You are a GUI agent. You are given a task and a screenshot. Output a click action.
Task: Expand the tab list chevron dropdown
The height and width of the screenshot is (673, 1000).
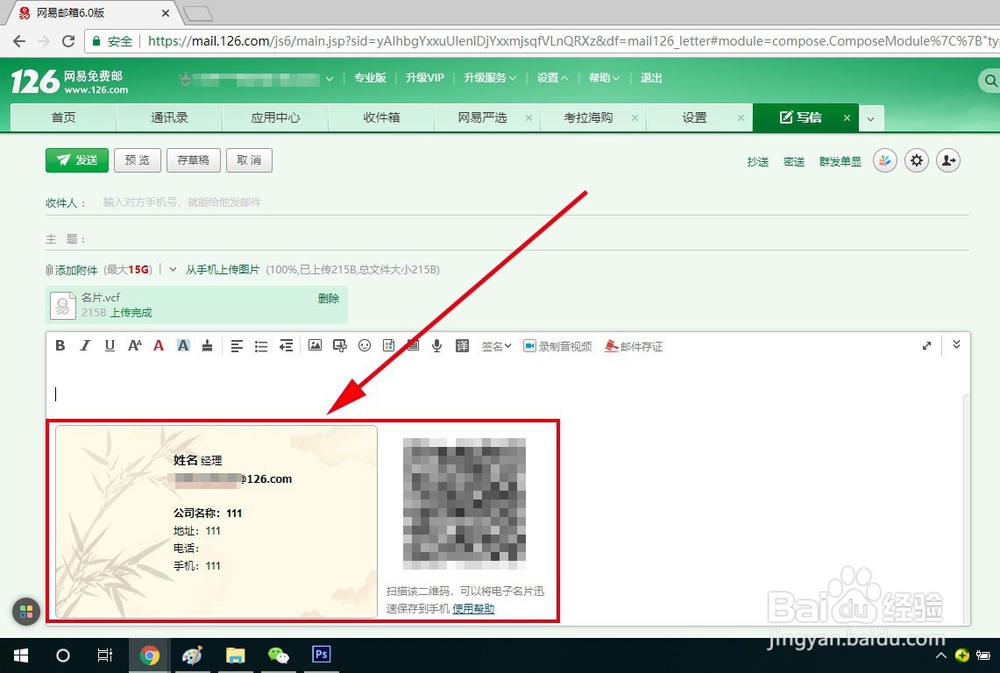[871, 119]
